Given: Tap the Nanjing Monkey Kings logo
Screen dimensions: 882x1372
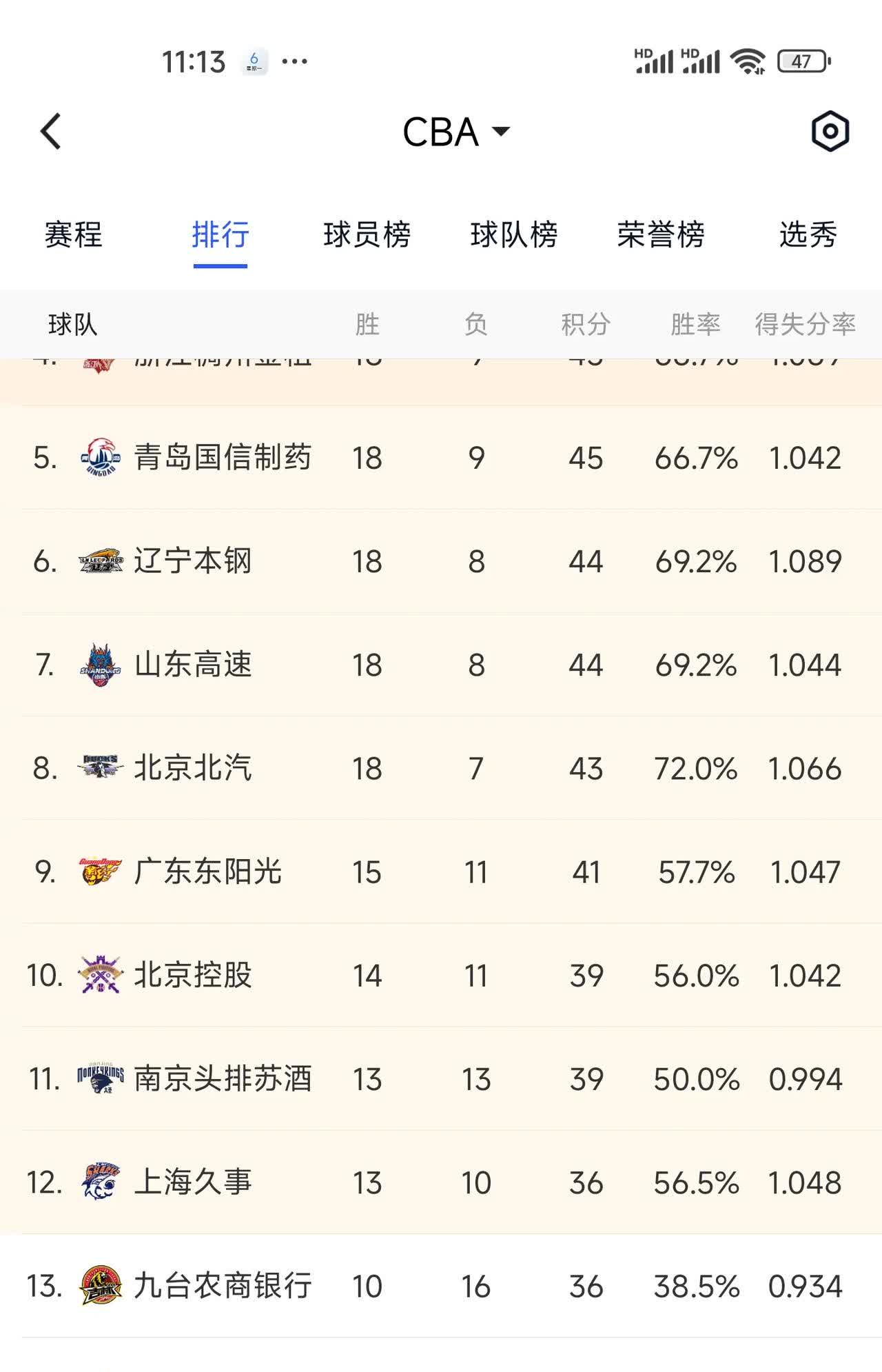Looking at the screenshot, I should click(101, 1078).
